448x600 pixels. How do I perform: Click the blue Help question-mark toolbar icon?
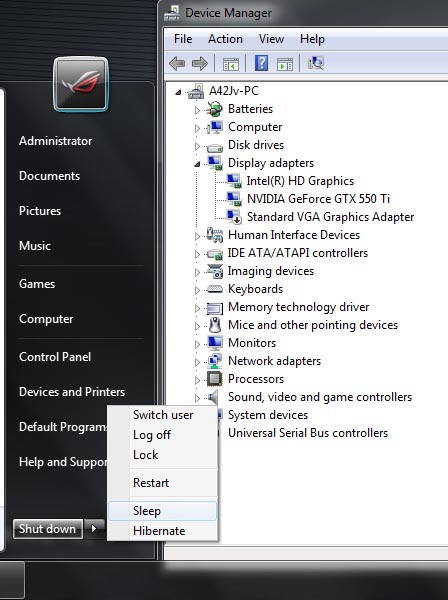pos(261,63)
